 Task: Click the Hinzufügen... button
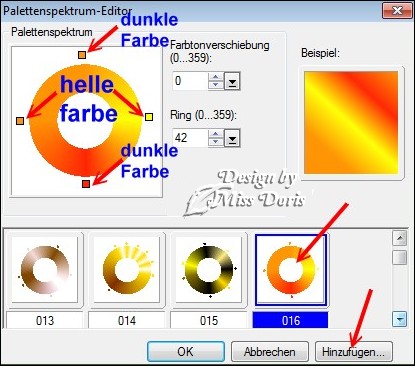(354, 352)
